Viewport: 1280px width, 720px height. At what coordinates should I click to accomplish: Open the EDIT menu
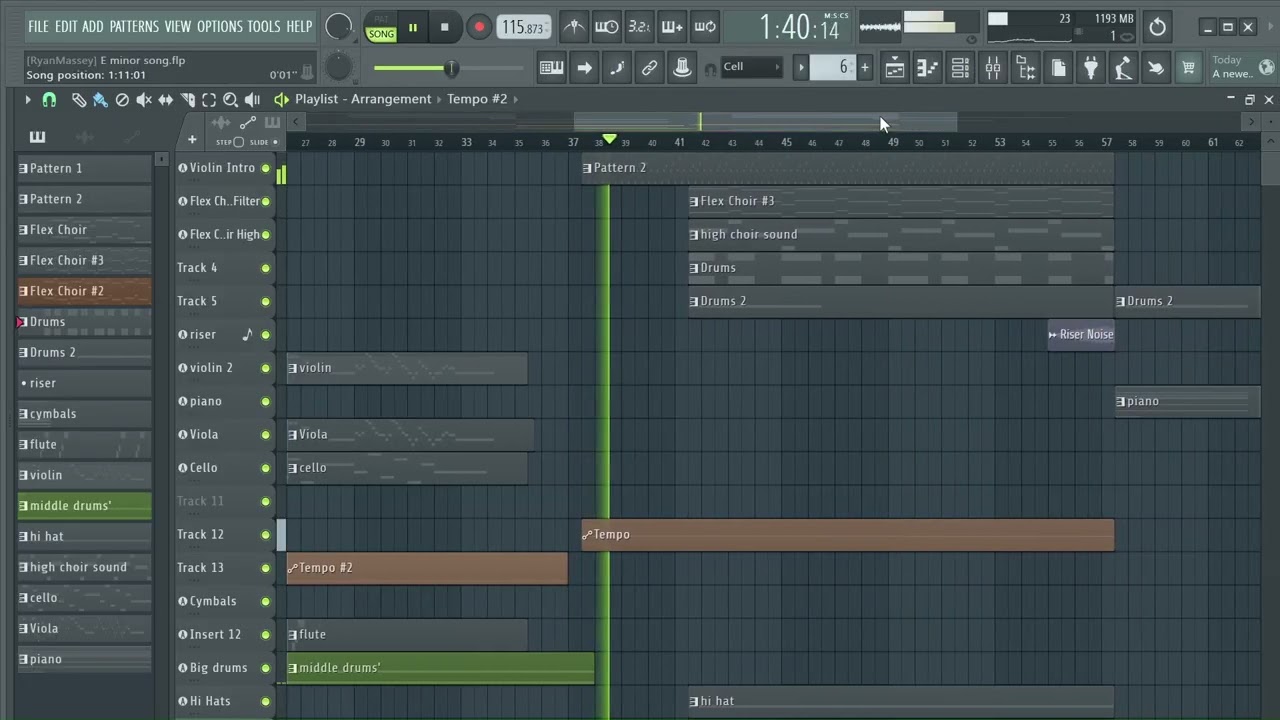(x=66, y=26)
